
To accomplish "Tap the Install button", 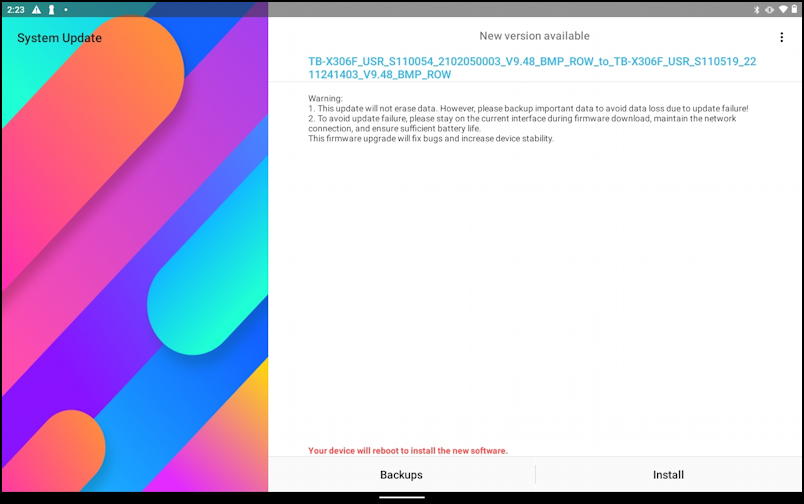I will tap(668, 475).
